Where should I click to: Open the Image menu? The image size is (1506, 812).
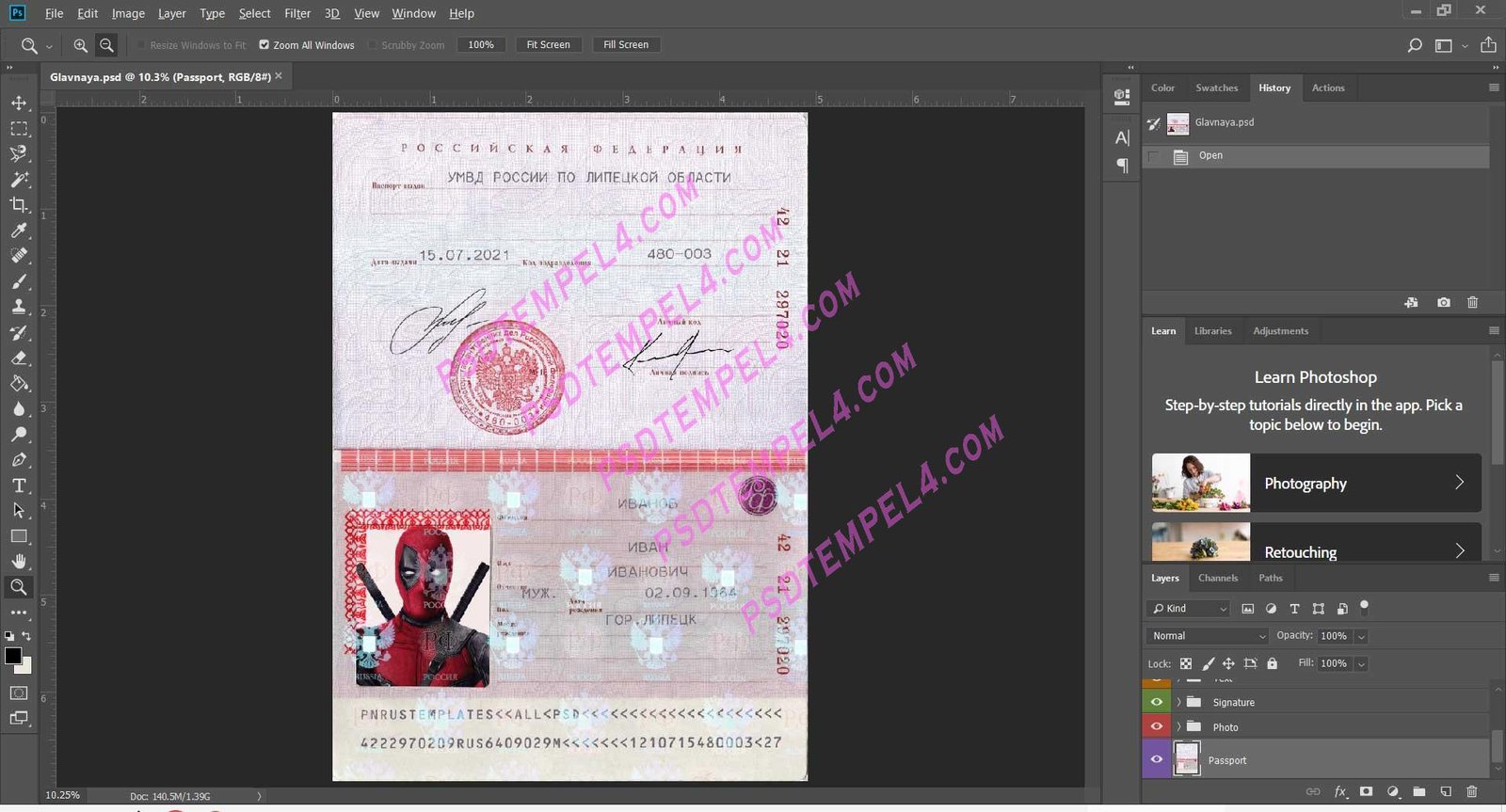(x=128, y=13)
